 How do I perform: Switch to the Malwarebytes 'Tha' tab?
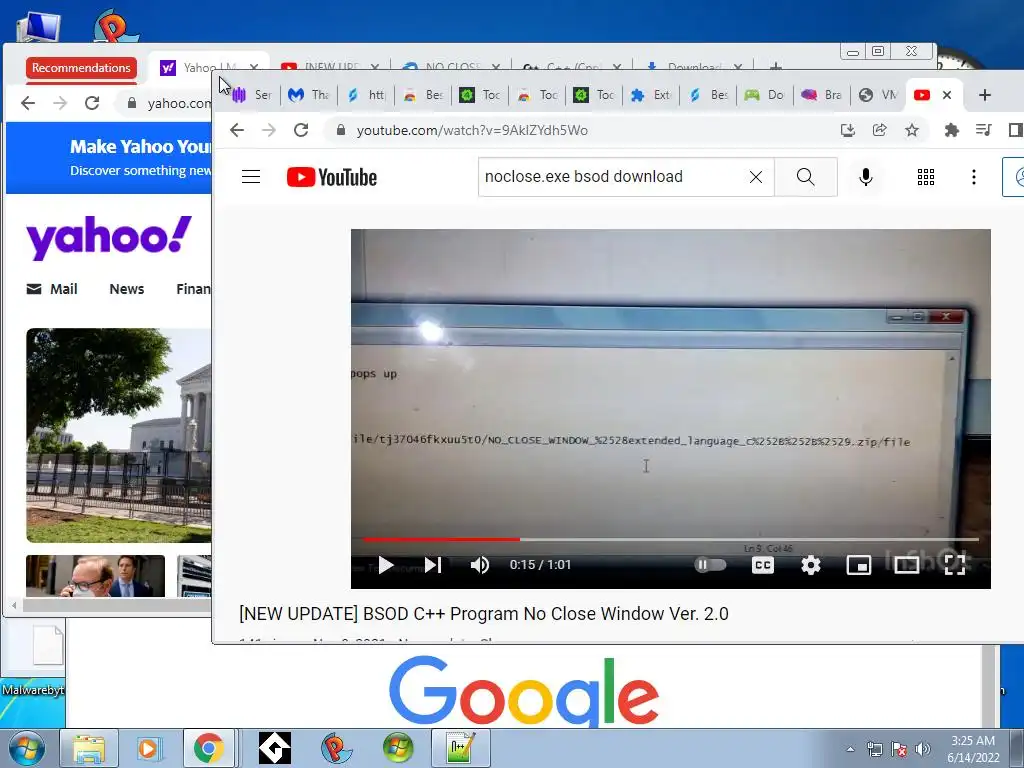(x=308, y=95)
